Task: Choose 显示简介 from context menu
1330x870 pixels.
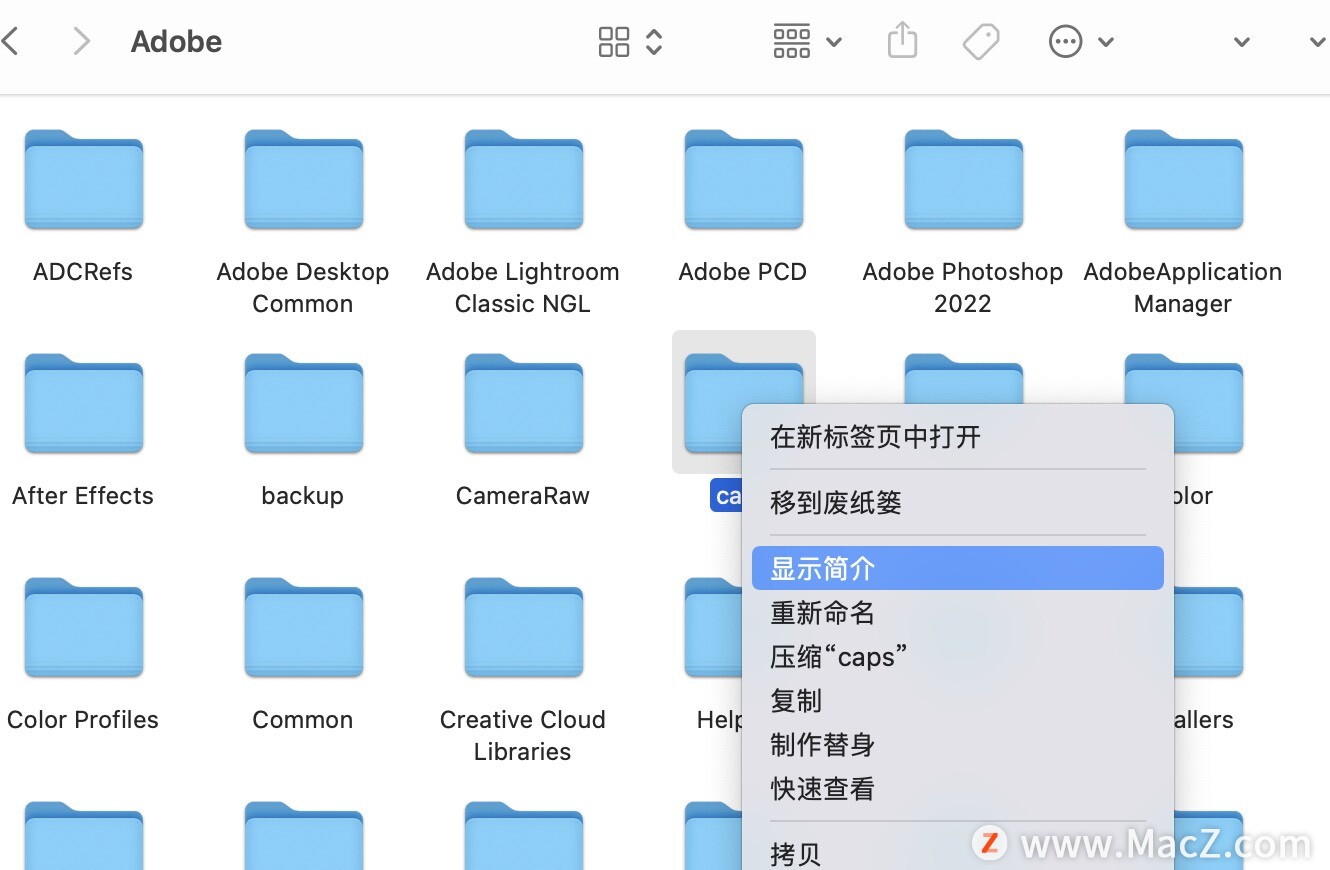Action: coord(957,568)
